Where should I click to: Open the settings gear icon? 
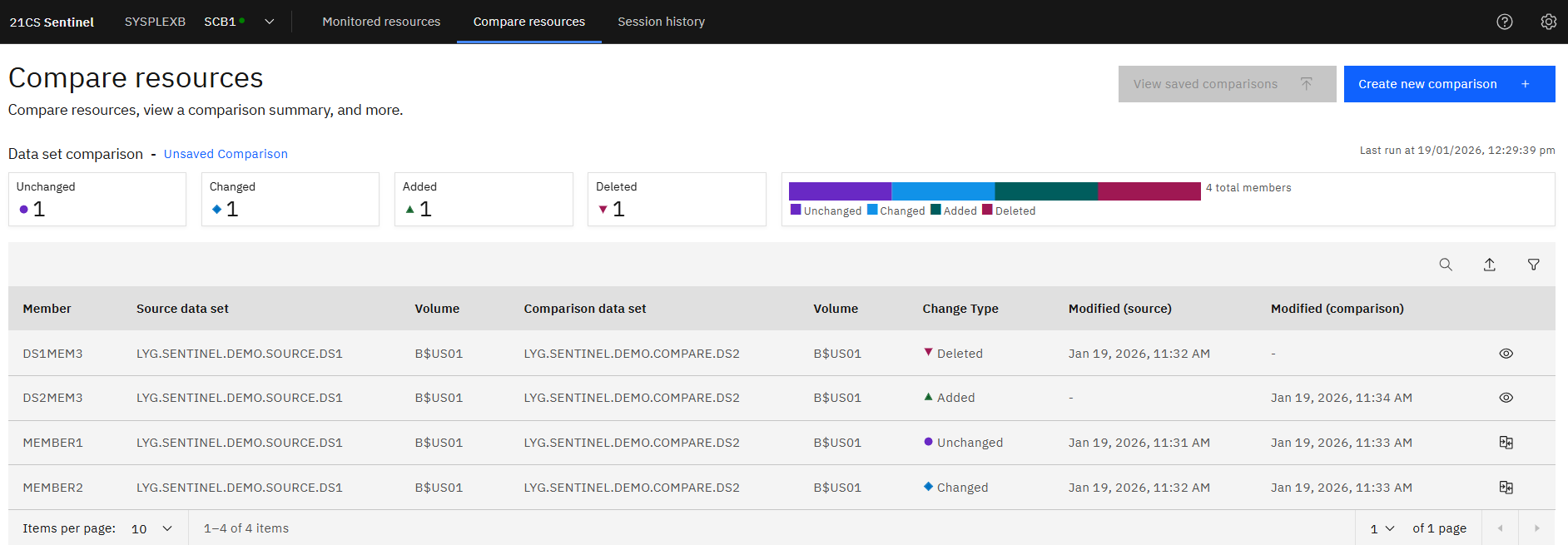click(x=1548, y=22)
